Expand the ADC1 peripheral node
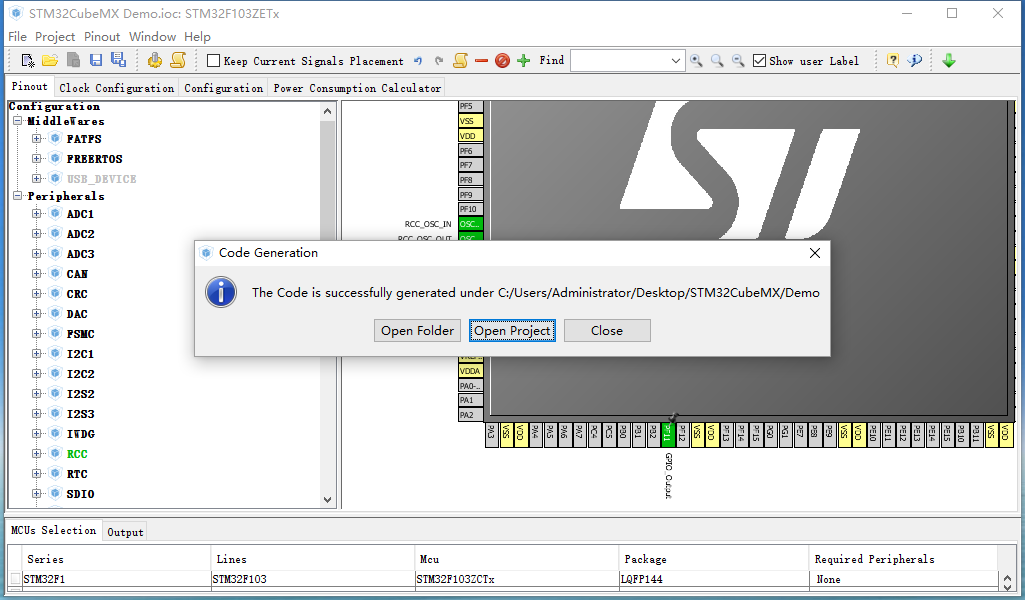The image size is (1025, 600). (x=37, y=214)
